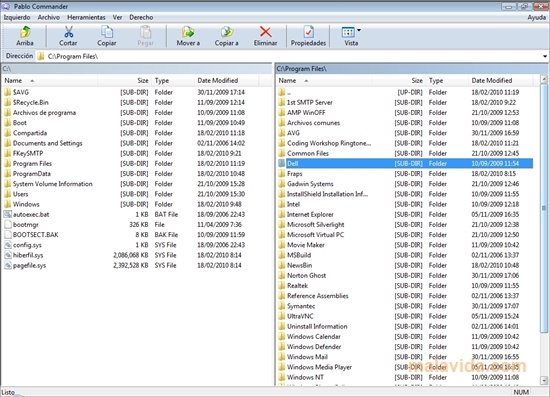Sort left panel by Date Modified
Screen dimensions: 550x397
(226, 81)
